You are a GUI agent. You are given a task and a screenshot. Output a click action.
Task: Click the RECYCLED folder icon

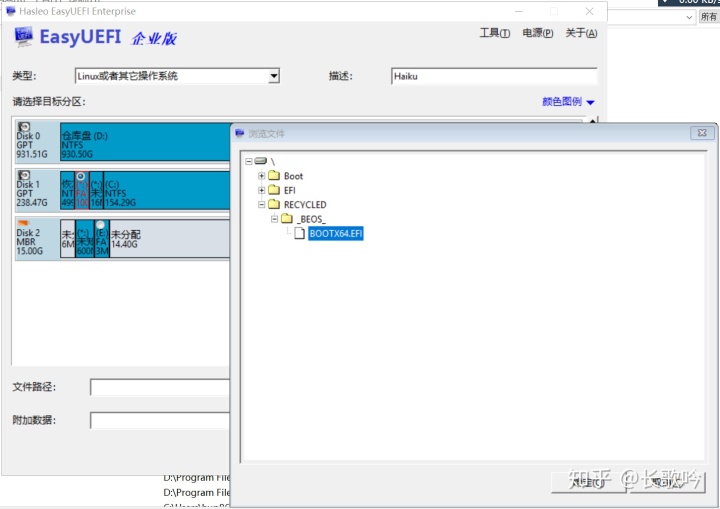click(274, 204)
